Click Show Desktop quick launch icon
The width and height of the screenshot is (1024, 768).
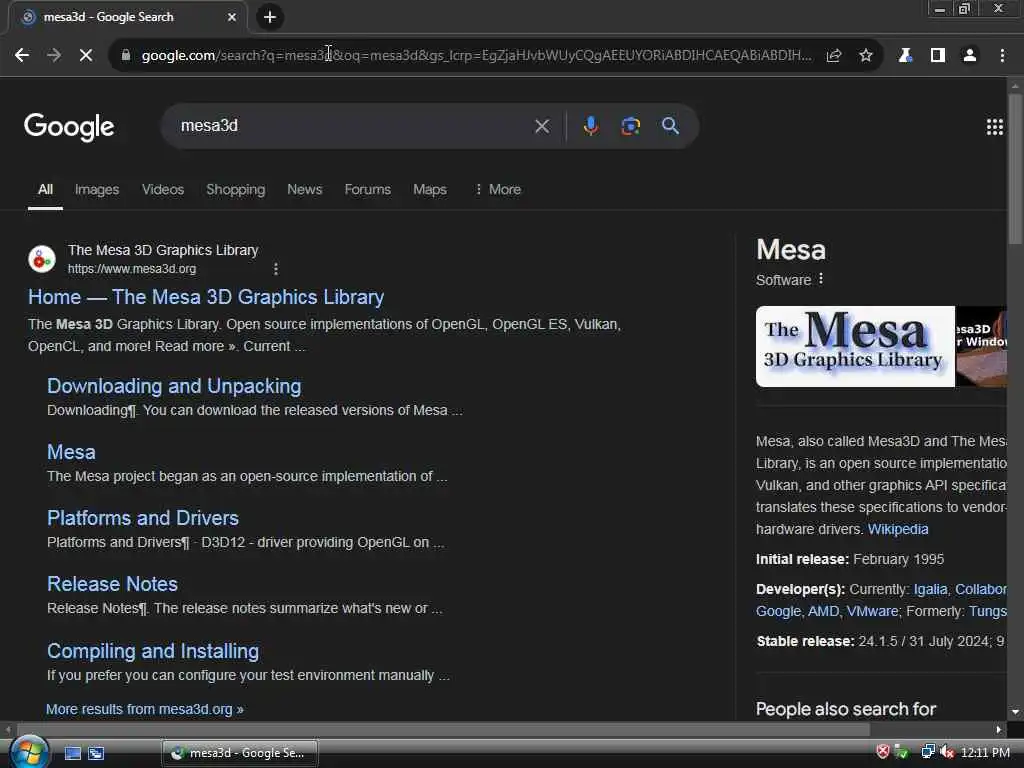pyautogui.click(x=72, y=754)
